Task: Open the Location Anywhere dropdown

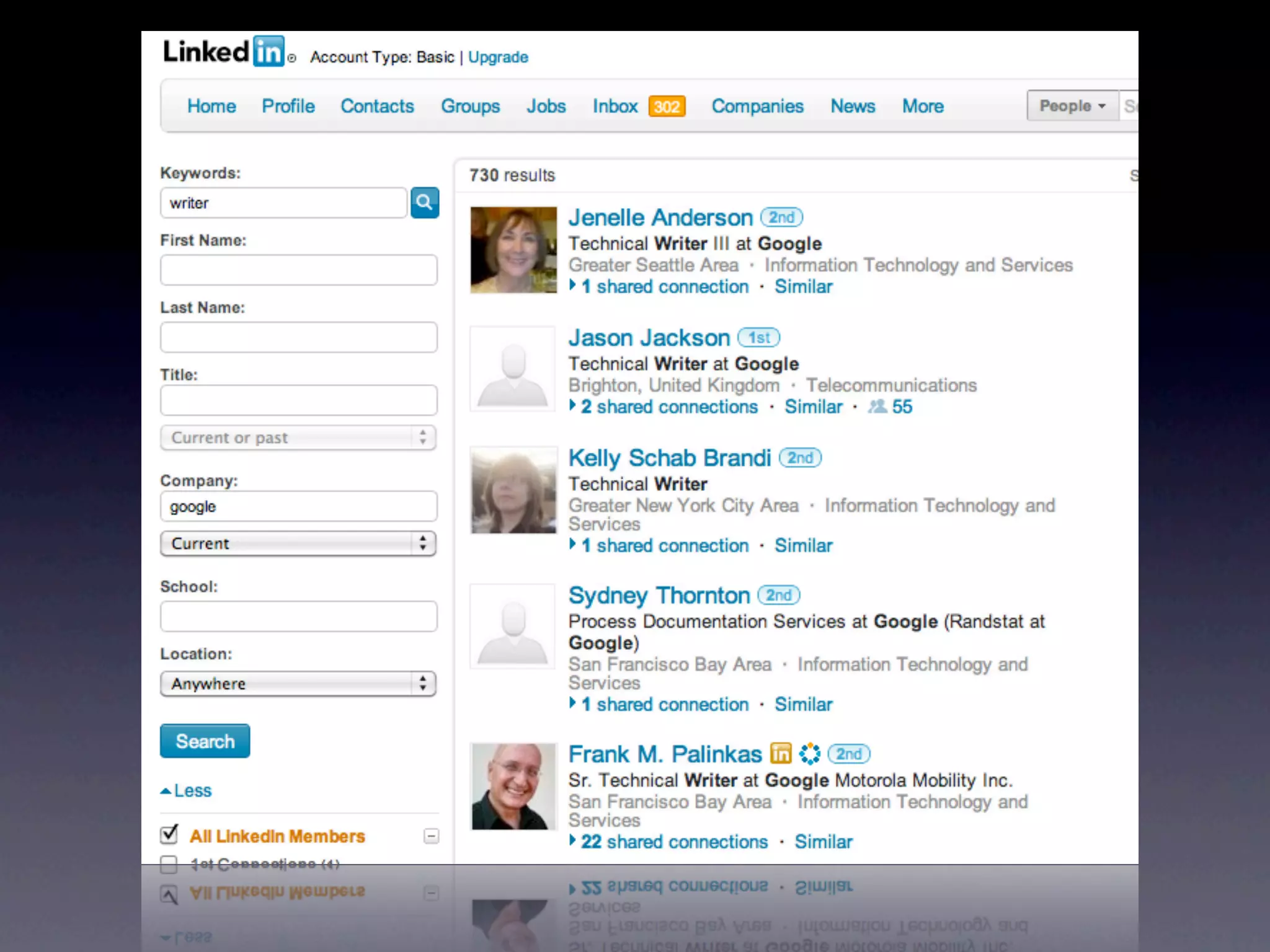Action: 298,684
